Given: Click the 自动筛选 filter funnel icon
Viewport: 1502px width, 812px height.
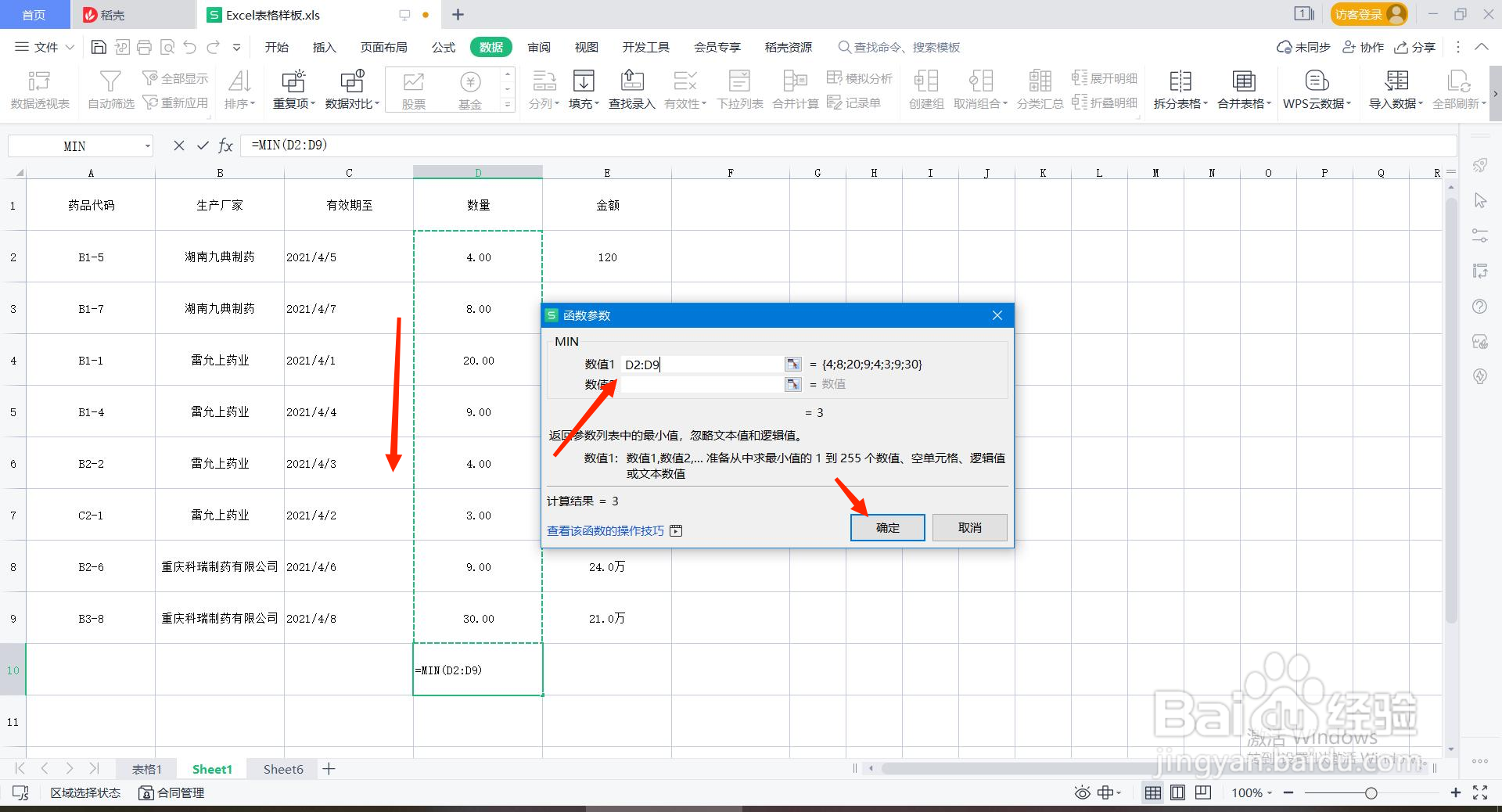Looking at the screenshot, I should coord(110,81).
